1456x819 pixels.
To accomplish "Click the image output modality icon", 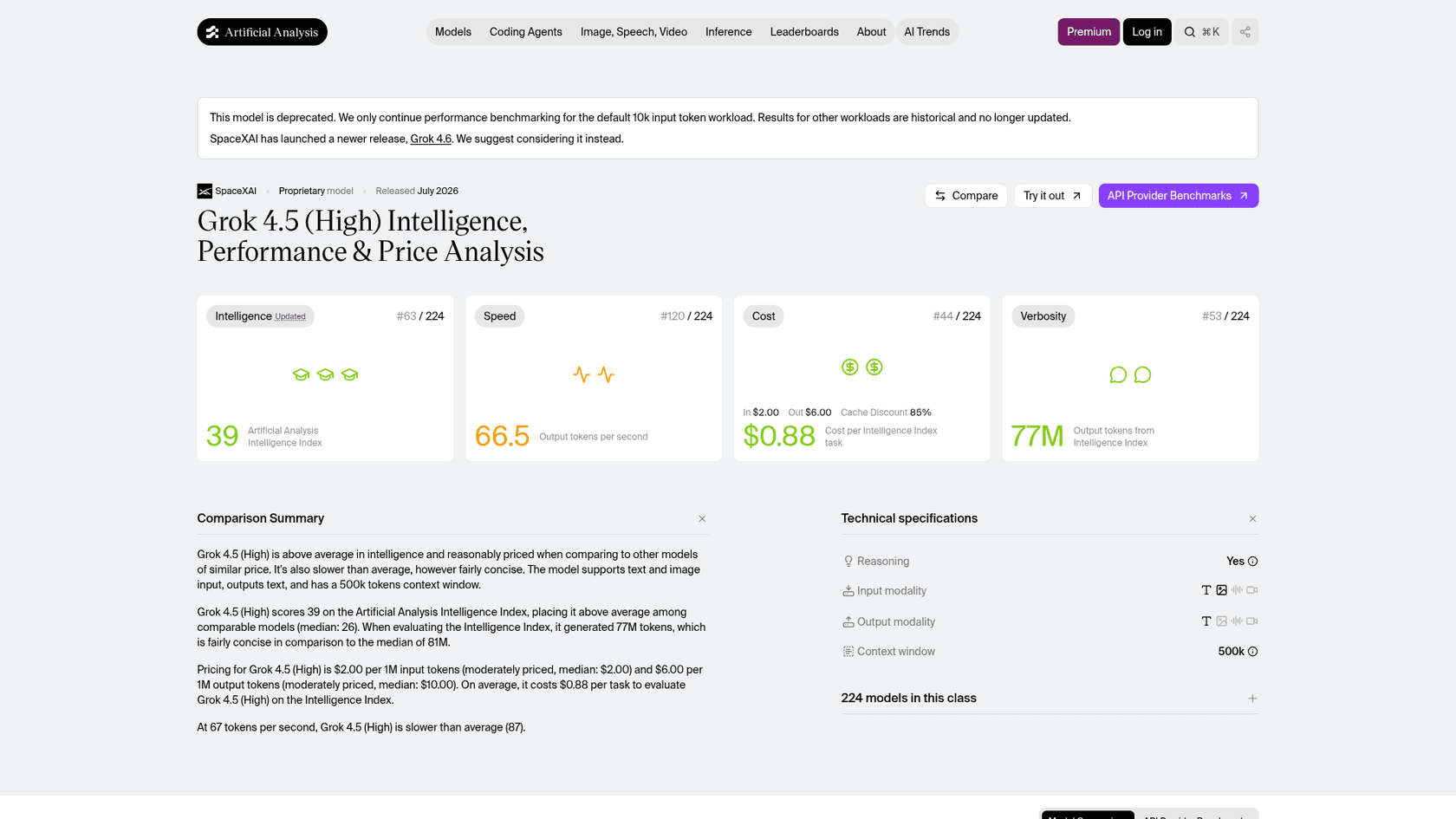I will (x=1221, y=621).
